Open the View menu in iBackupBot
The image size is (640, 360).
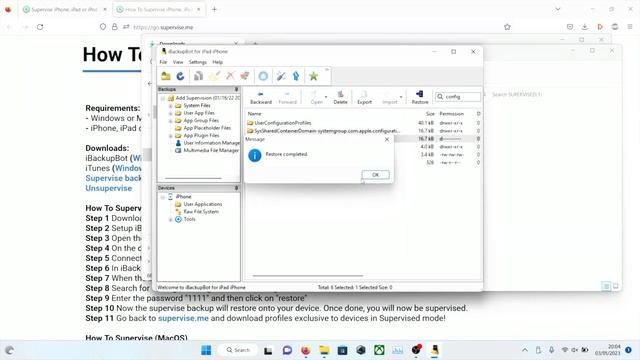[178, 62]
